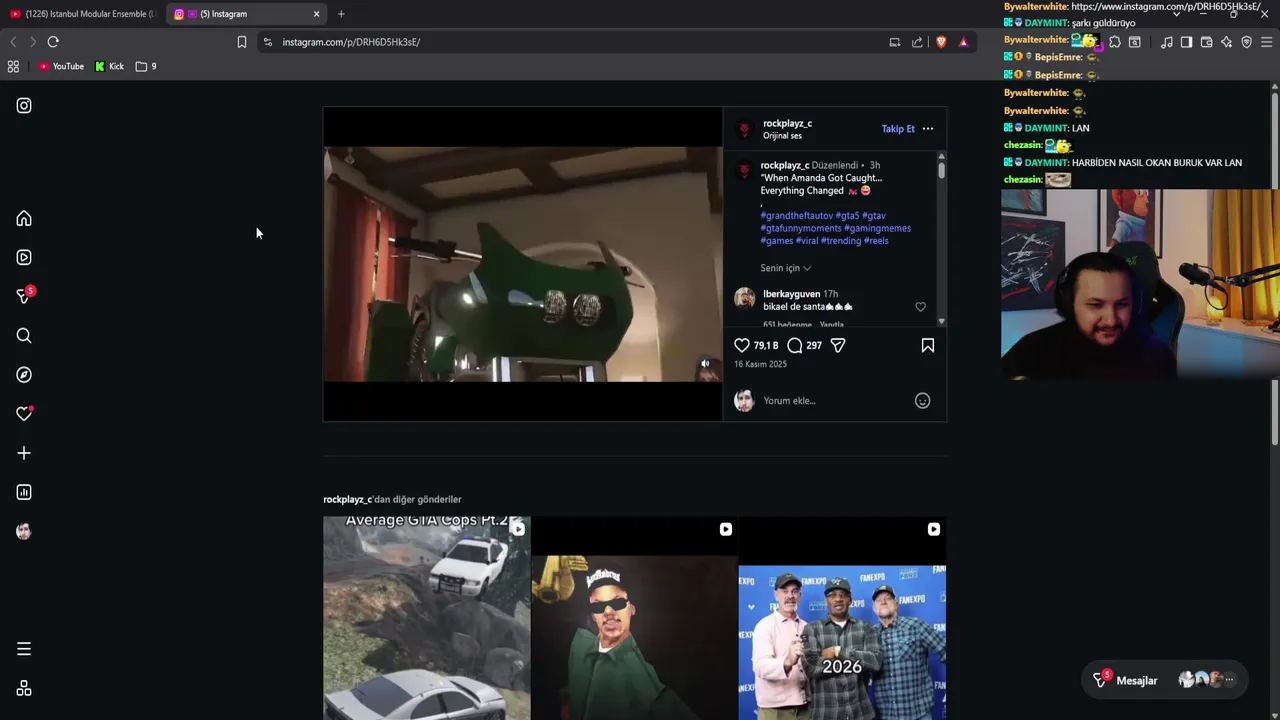Open sidebar Messages icon with red badge
Image resolution: width=1280 pixels, height=720 pixels.
coord(25,295)
